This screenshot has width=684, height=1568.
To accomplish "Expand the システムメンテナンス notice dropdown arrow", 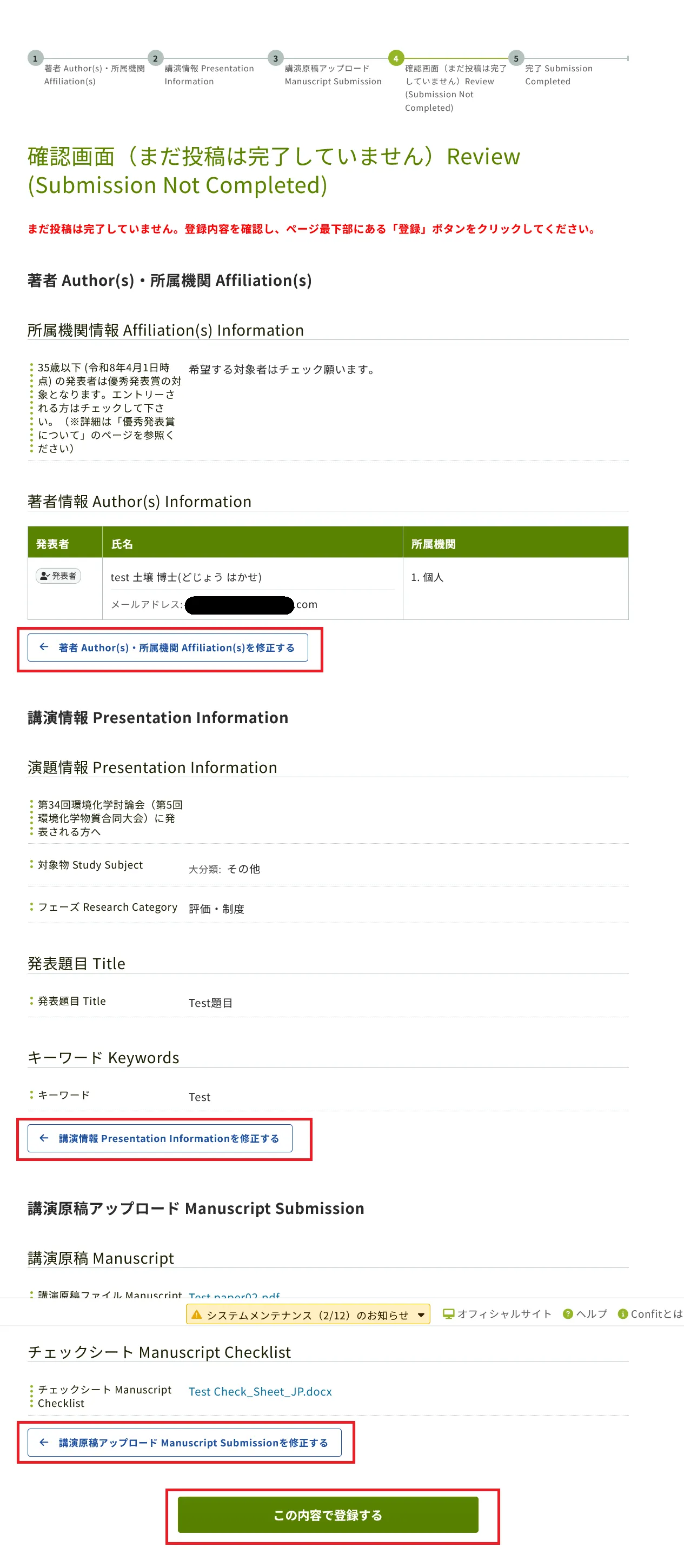I will coord(421,1315).
